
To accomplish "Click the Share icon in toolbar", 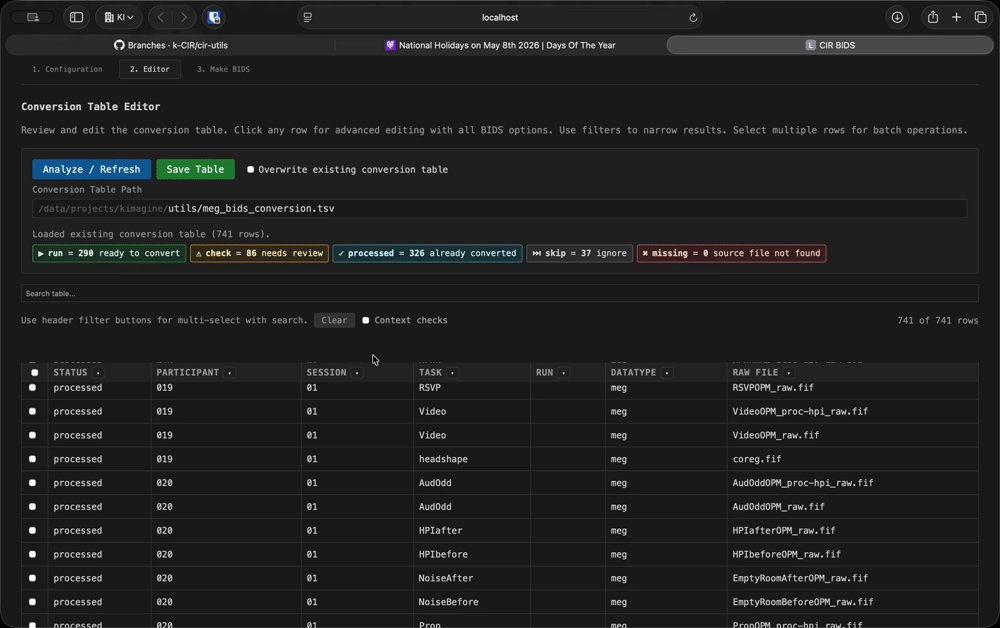I will pyautogui.click(x=932, y=17).
